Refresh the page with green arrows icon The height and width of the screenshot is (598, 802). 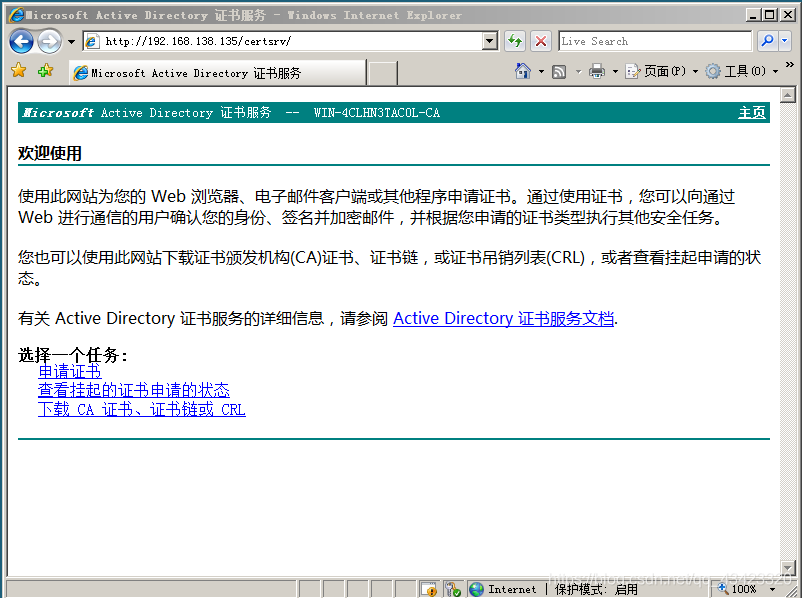coord(515,41)
